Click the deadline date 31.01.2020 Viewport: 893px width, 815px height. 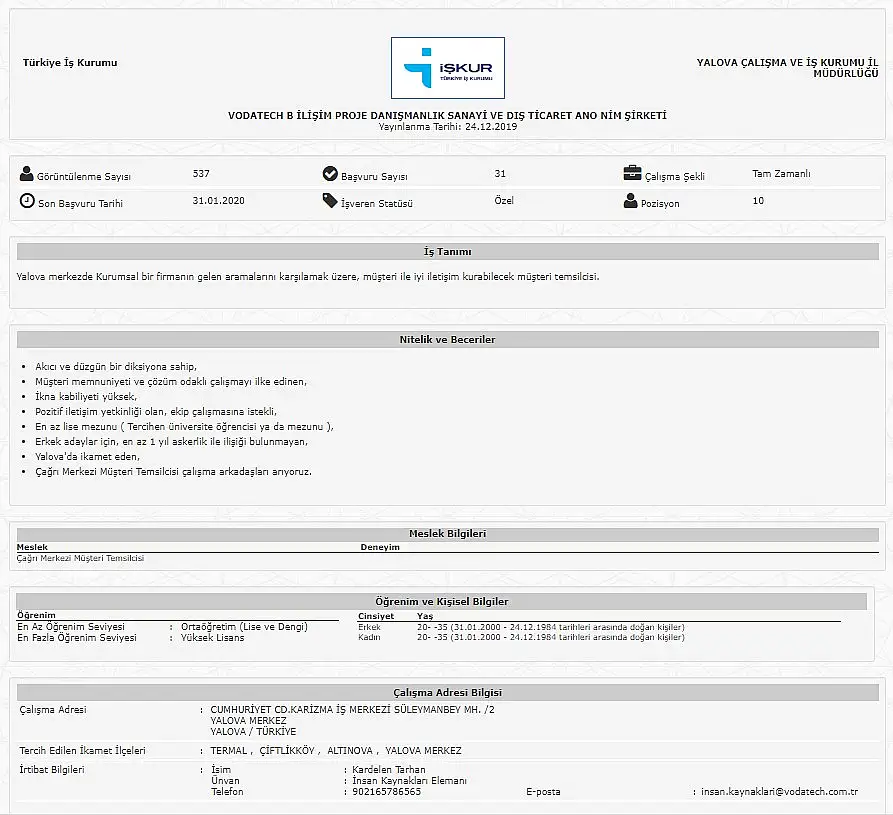pos(218,200)
